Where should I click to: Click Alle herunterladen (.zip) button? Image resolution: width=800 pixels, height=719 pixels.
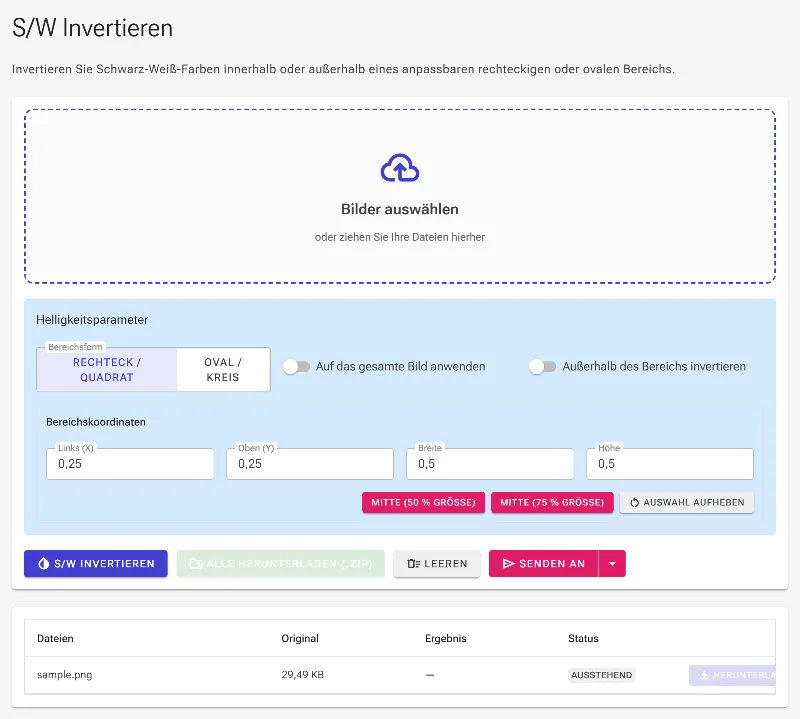pos(281,563)
